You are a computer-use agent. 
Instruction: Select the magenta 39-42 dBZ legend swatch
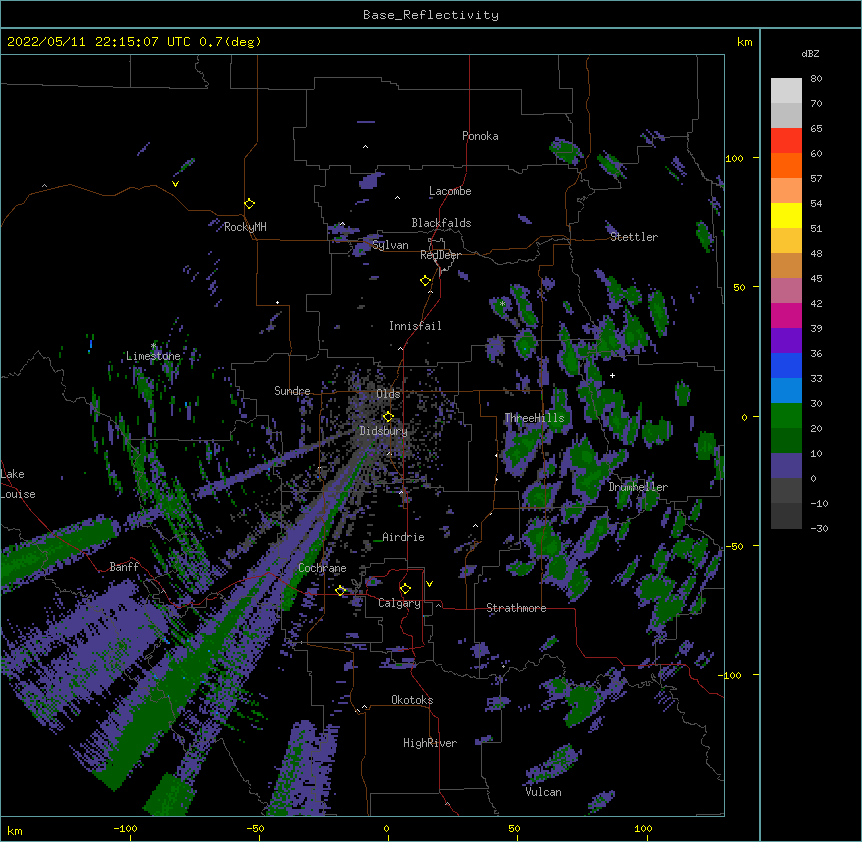coord(786,315)
